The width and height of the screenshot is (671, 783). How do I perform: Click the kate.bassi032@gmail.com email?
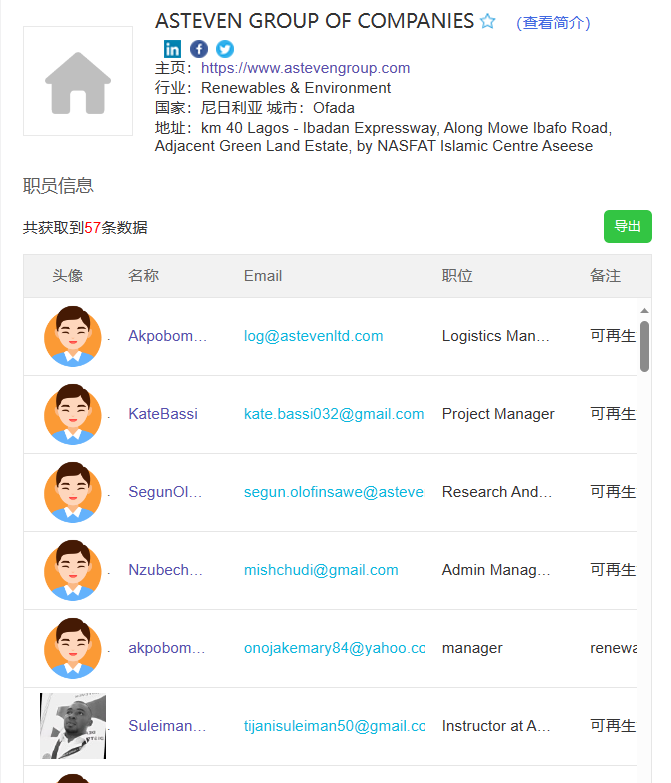tap(334, 414)
